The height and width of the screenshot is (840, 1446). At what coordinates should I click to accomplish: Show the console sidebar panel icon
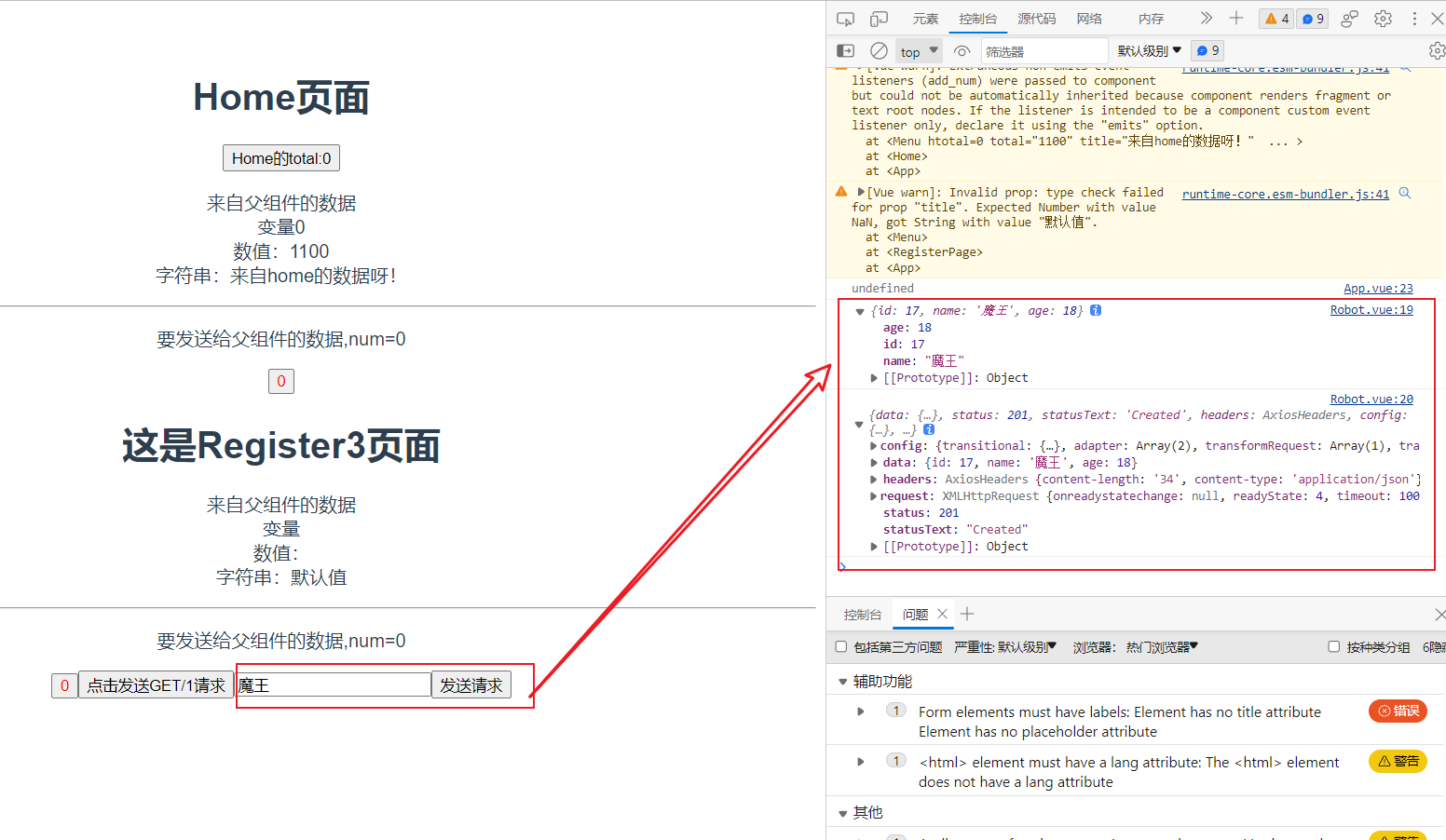point(845,51)
